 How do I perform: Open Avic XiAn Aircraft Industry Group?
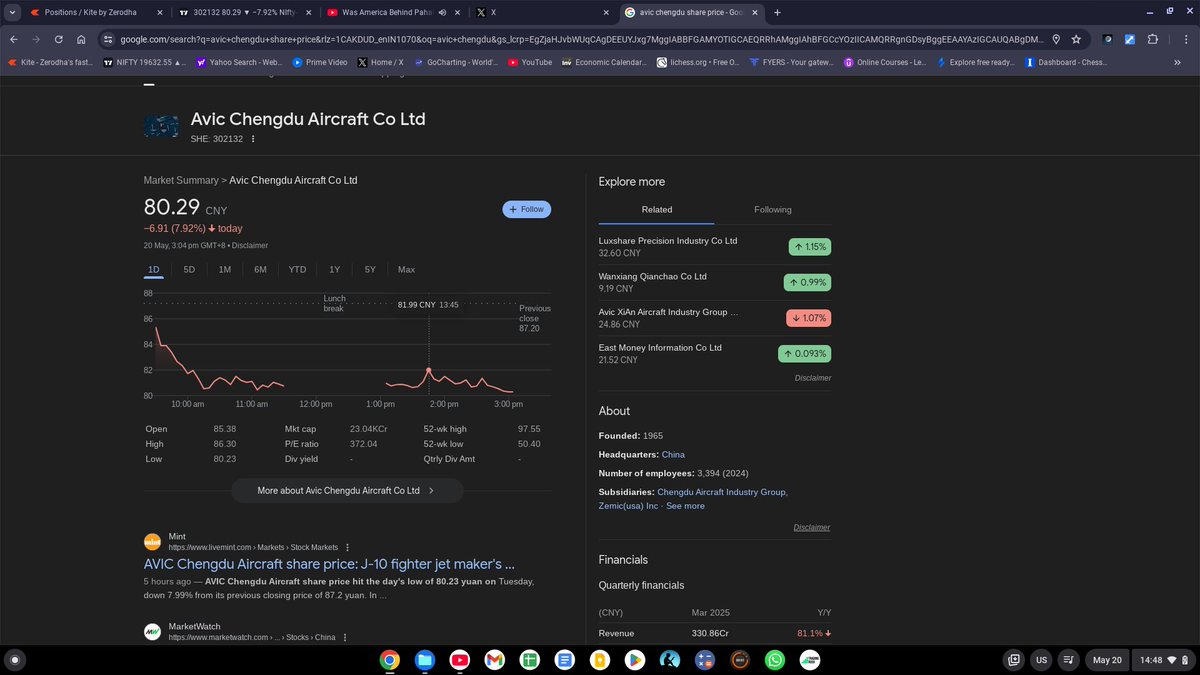coord(715,318)
